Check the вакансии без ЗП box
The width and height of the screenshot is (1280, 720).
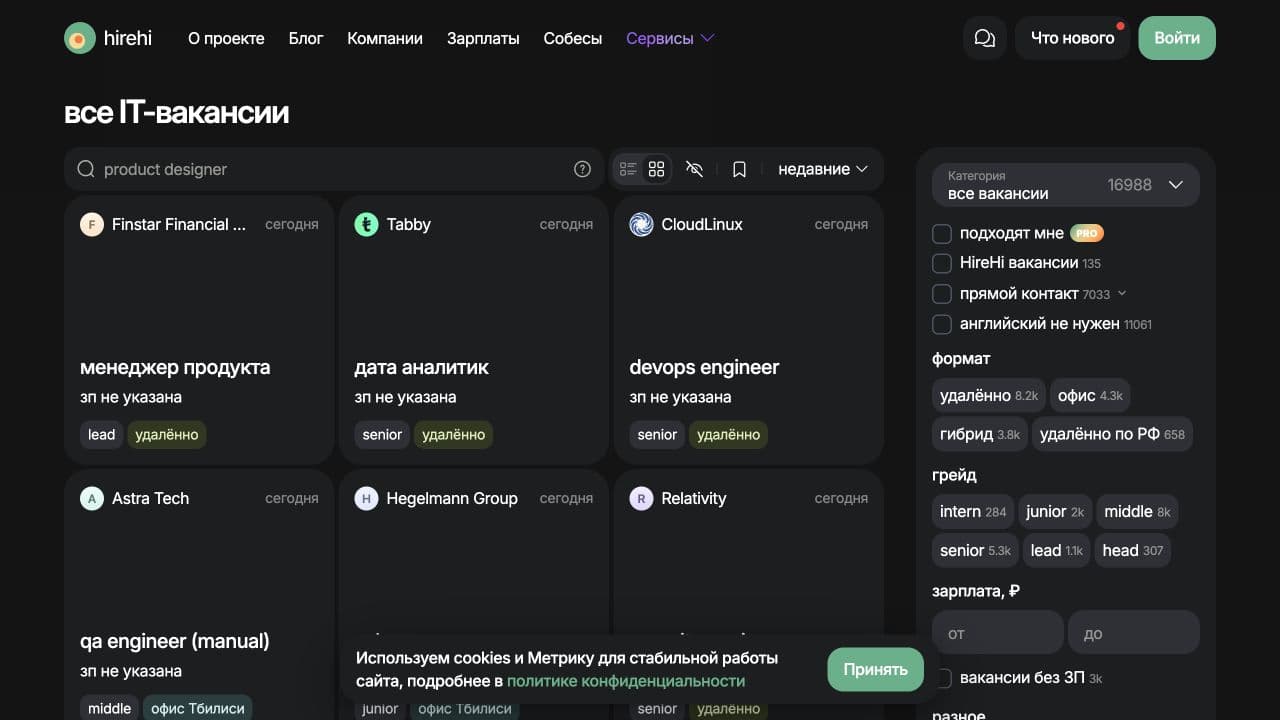click(x=942, y=678)
